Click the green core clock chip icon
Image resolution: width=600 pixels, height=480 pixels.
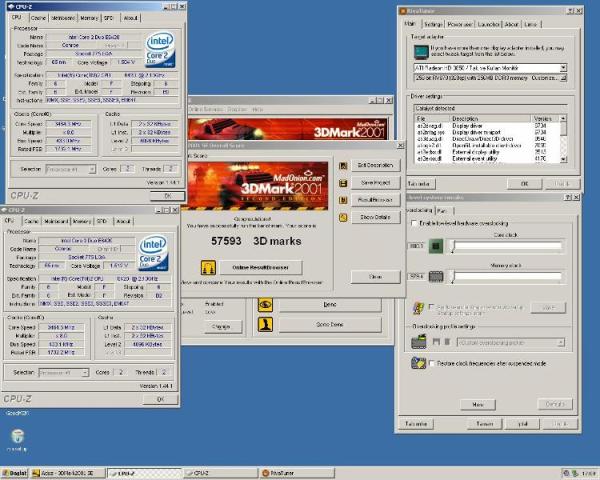(x=435, y=246)
